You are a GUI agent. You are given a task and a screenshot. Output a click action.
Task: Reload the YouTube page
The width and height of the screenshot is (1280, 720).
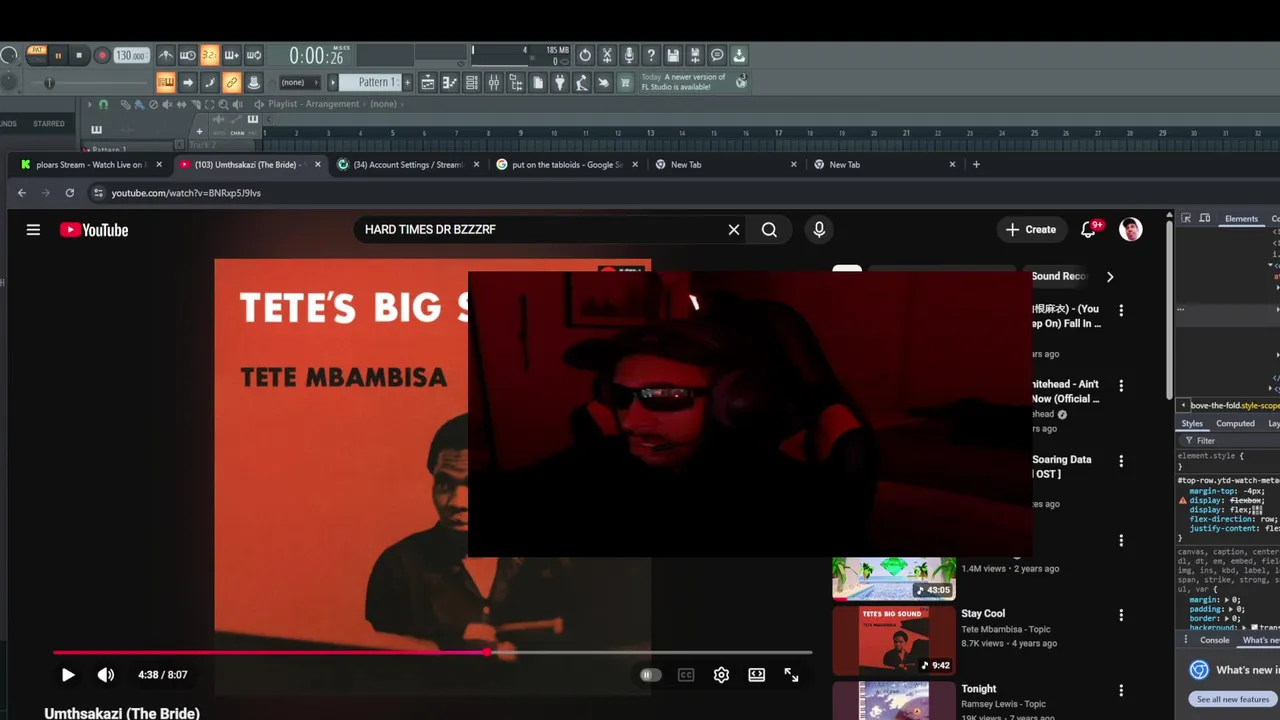click(x=70, y=193)
